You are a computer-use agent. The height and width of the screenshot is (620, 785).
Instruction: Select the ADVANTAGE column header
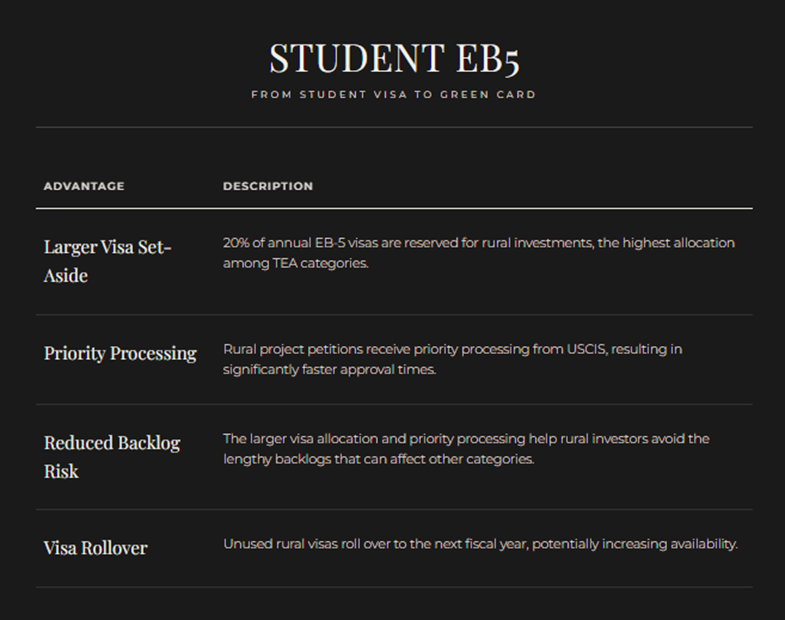click(x=84, y=186)
